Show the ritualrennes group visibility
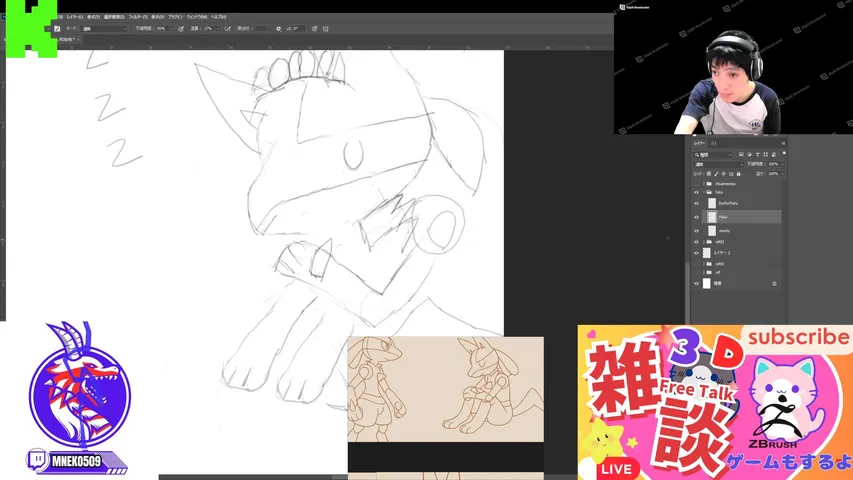The width and height of the screenshot is (853, 480). [x=696, y=184]
